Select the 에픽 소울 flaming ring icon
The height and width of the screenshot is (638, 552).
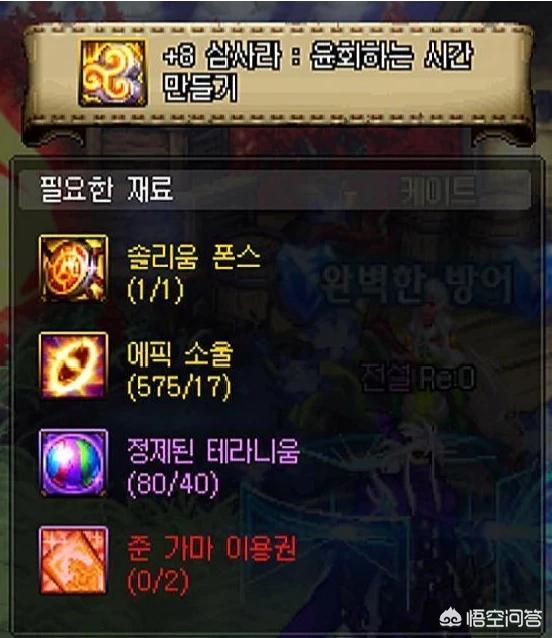click(x=74, y=365)
